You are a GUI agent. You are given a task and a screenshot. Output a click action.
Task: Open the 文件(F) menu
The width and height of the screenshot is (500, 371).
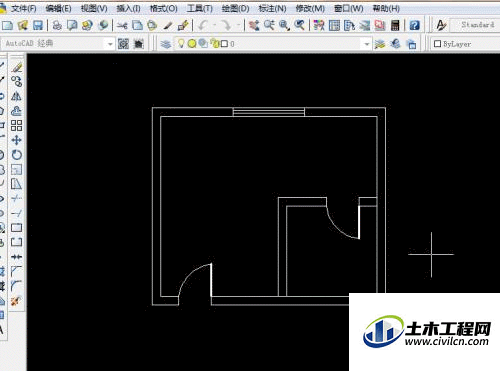24,8
